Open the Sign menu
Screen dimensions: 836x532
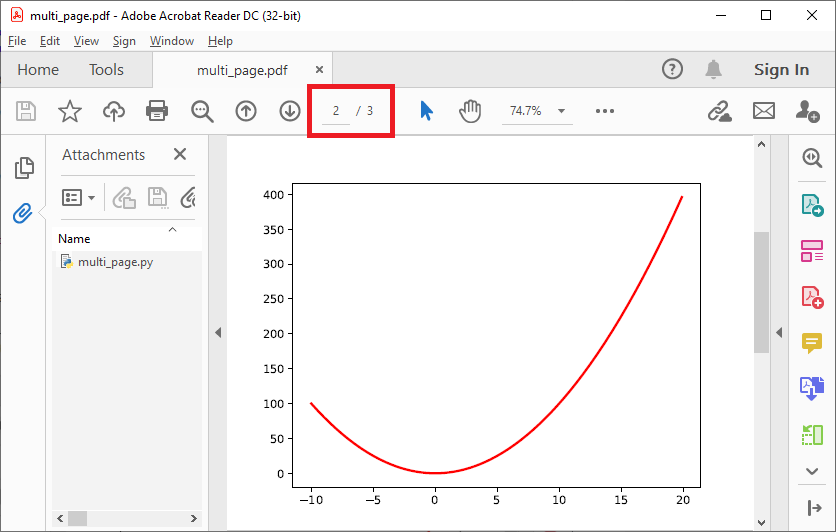coord(124,41)
